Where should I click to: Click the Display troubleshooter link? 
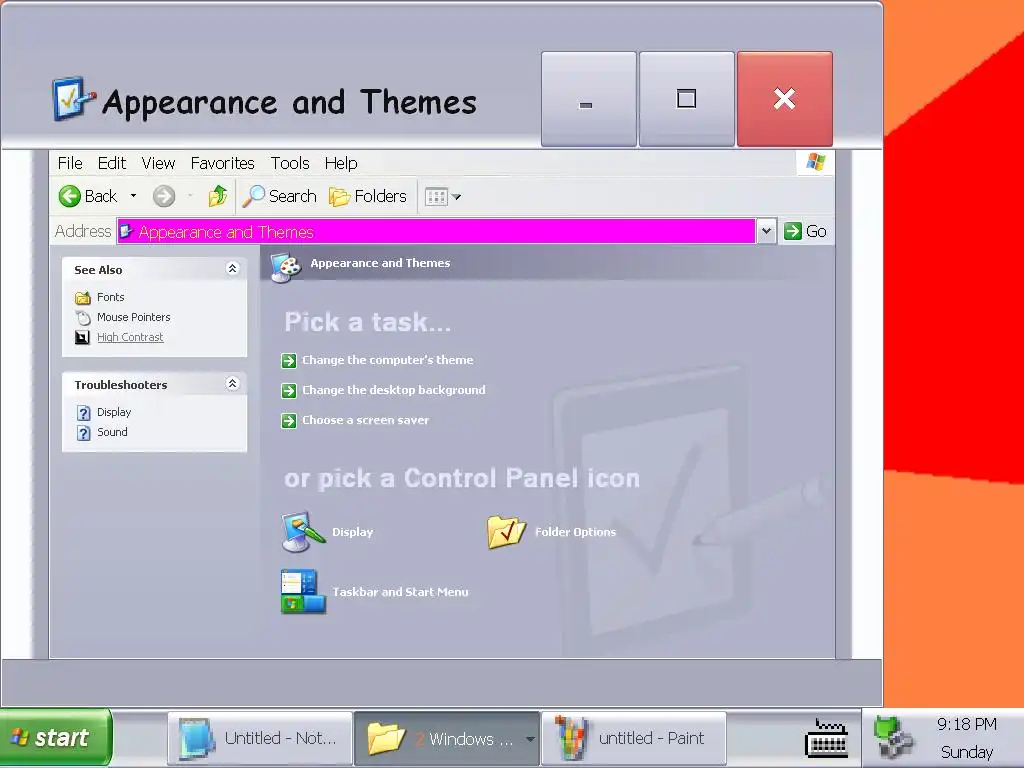tap(114, 412)
